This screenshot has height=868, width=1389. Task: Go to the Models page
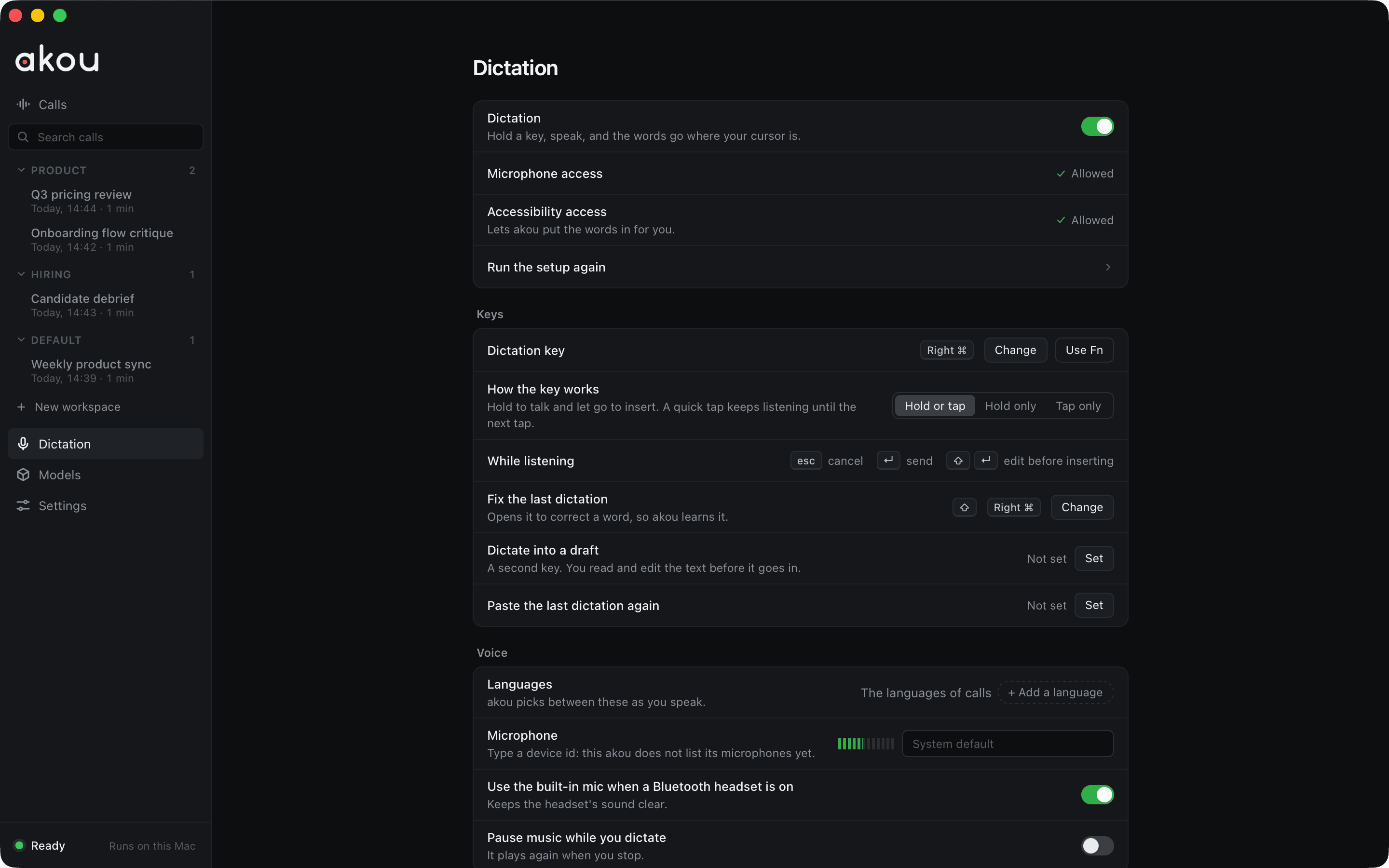[x=106, y=475]
